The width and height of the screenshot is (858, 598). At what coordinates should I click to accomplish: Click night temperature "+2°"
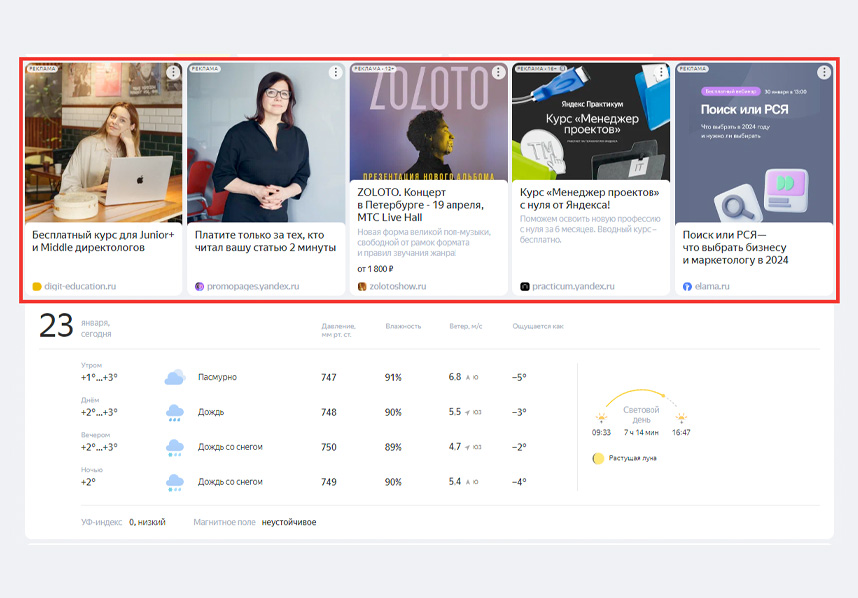pos(88,482)
